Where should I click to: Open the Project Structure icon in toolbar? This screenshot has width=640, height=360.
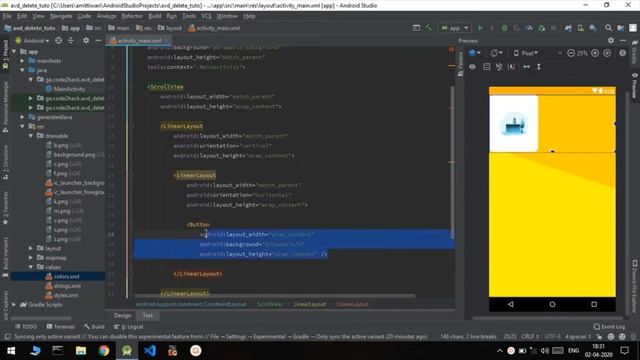(x=620, y=28)
